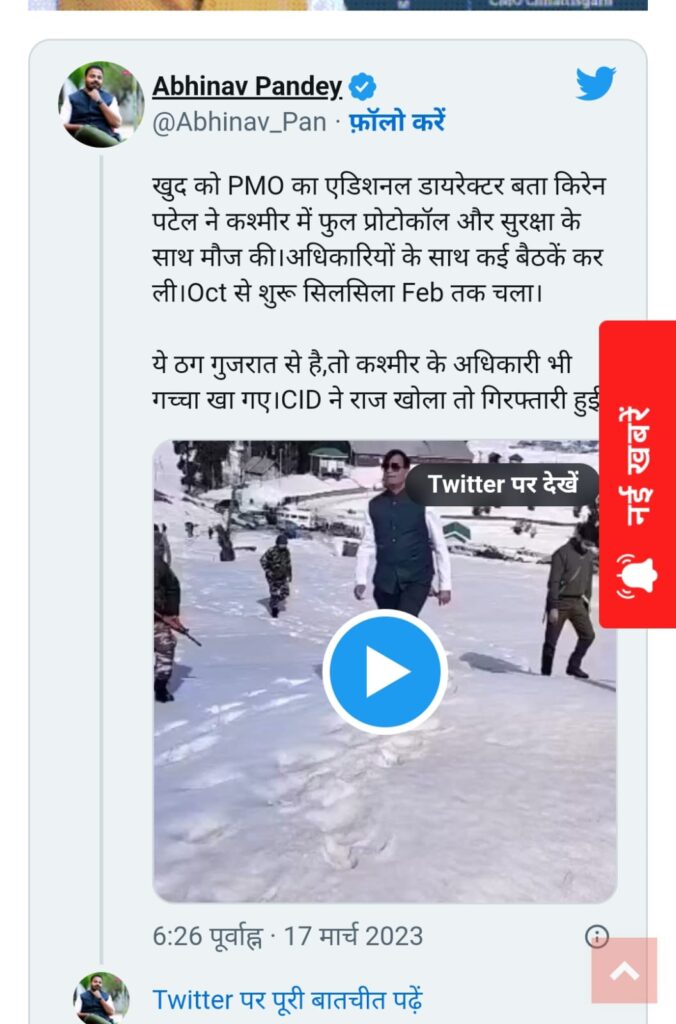
Task: Tap the tweet line beginning खुद को PMO
Action: (x=379, y=187)
